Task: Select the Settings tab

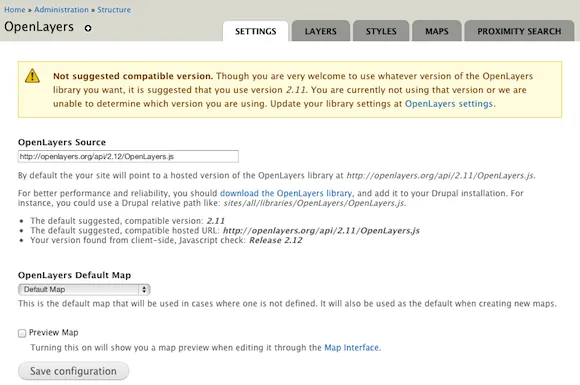Action: (256, 31)
